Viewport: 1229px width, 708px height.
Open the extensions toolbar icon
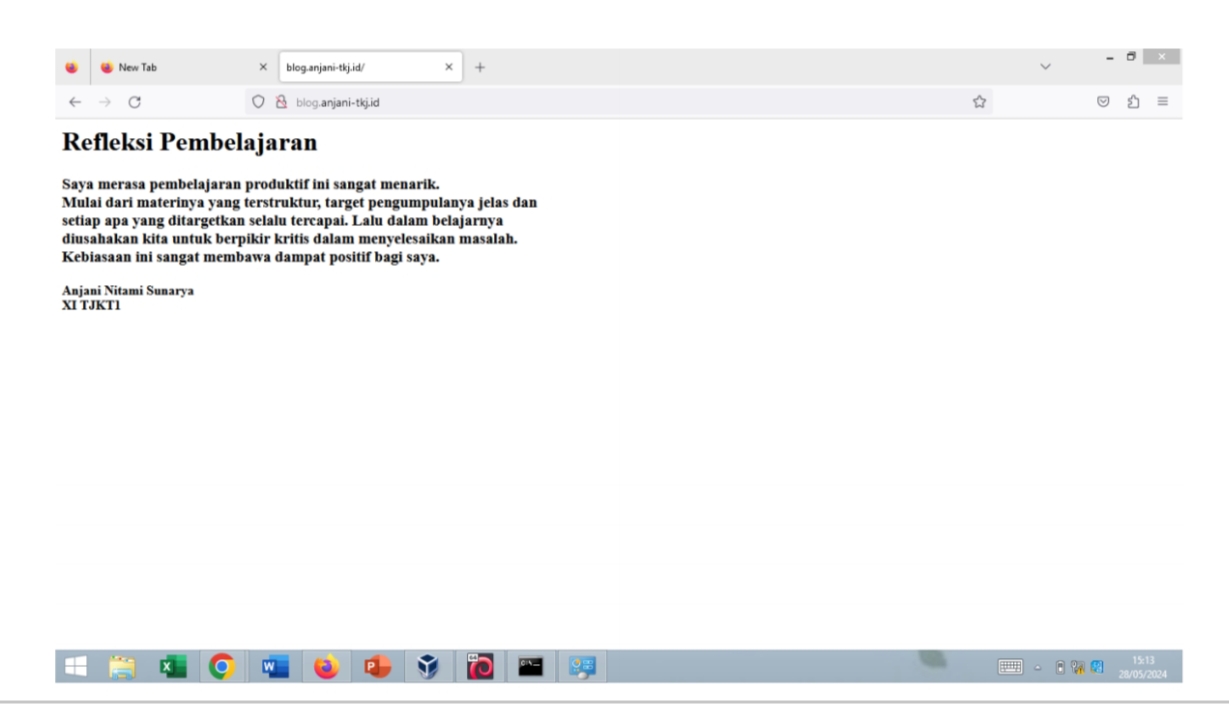1133,102
